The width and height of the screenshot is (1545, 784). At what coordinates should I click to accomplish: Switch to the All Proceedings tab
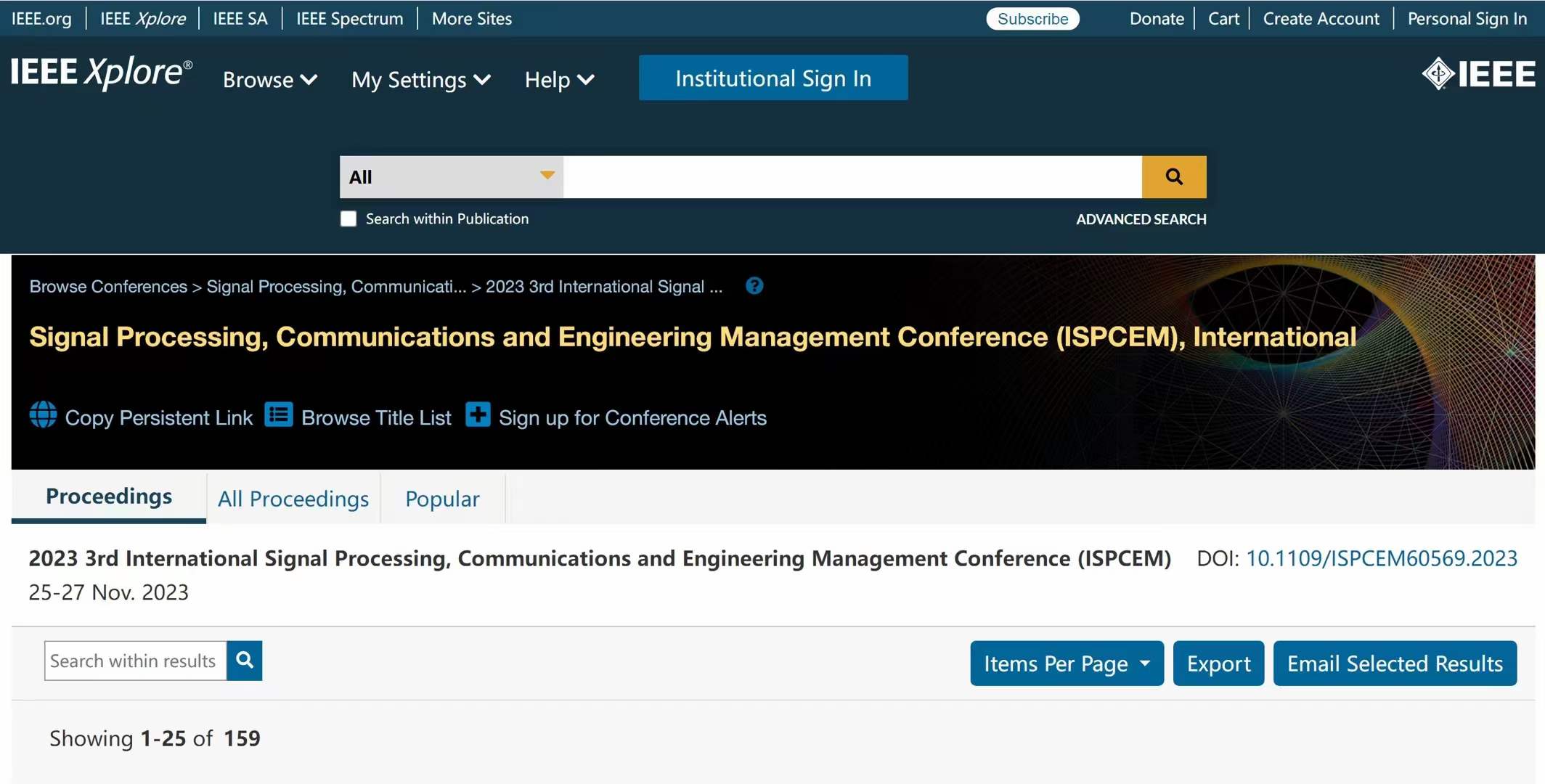pos(293,499)
